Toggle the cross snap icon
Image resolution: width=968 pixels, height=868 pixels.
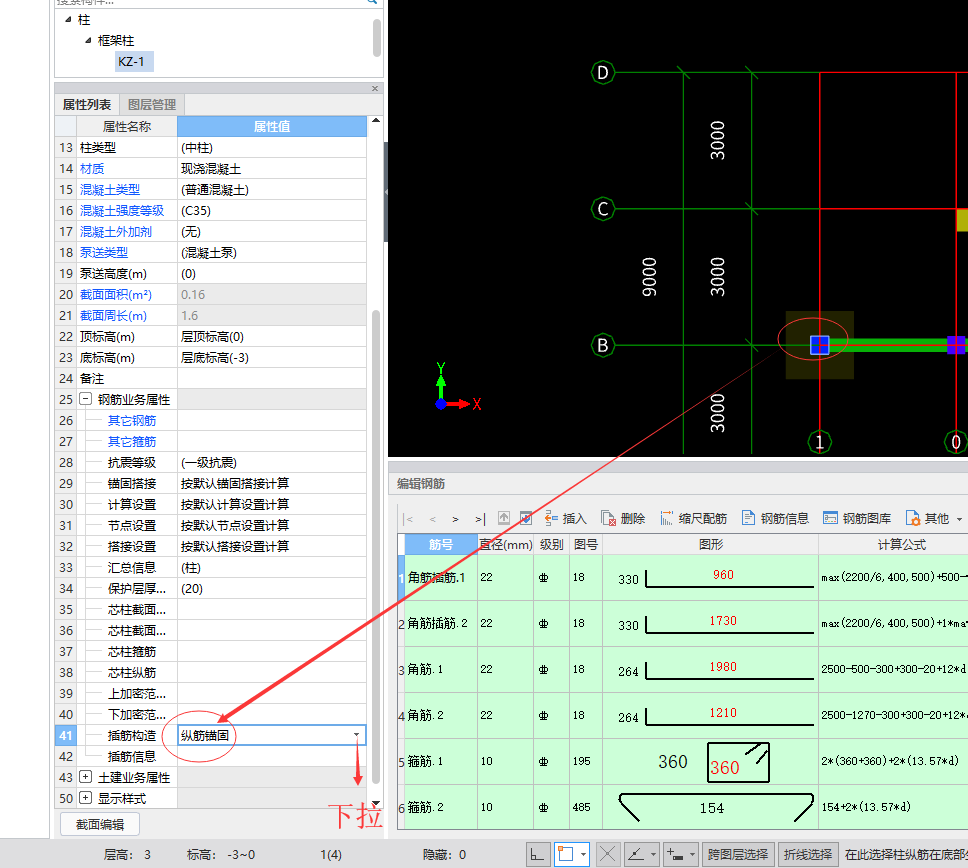pyautogui.click(x=607, y=854)
